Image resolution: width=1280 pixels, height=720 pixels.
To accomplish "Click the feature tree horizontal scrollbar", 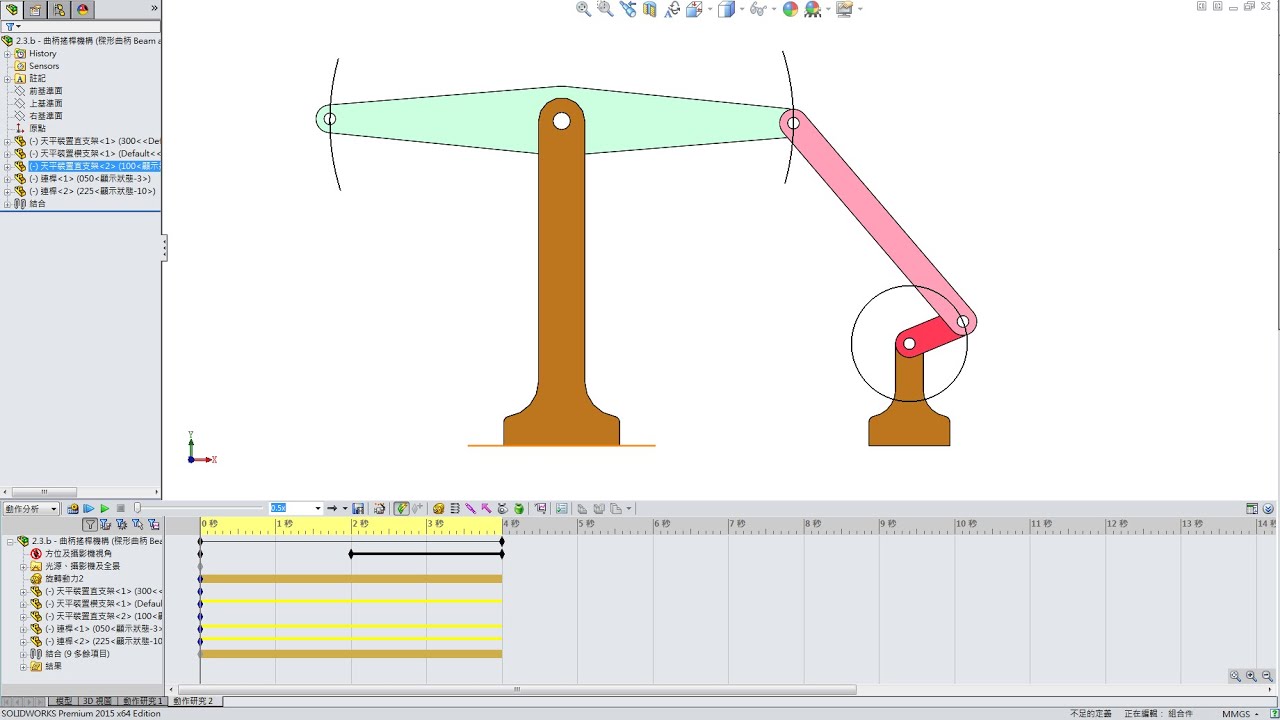I will (x=44, y=492).
